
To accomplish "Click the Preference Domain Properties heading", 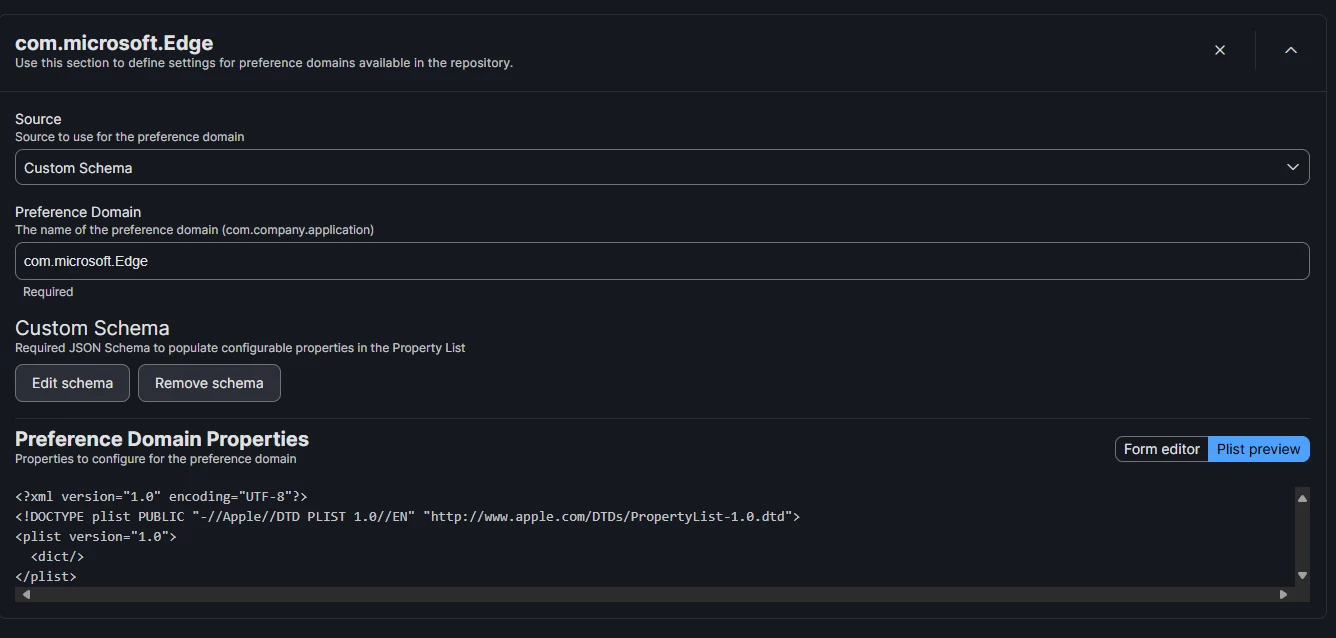I will [162, 439].
